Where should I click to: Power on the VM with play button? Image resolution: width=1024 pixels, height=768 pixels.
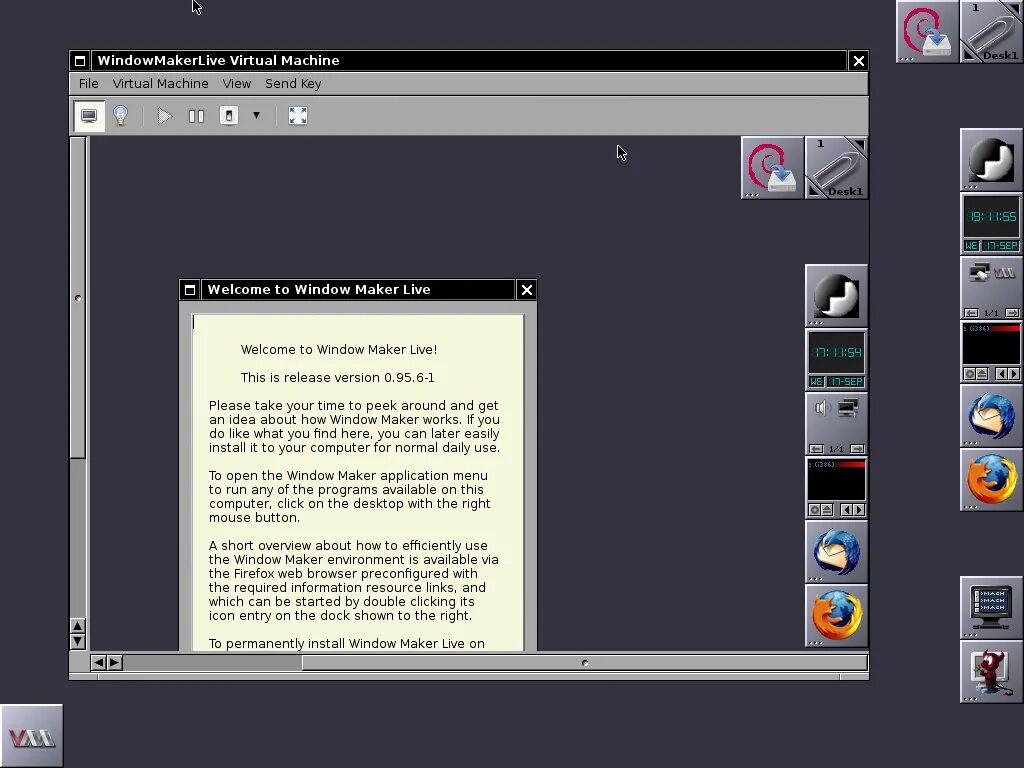(x=165, y=116)
